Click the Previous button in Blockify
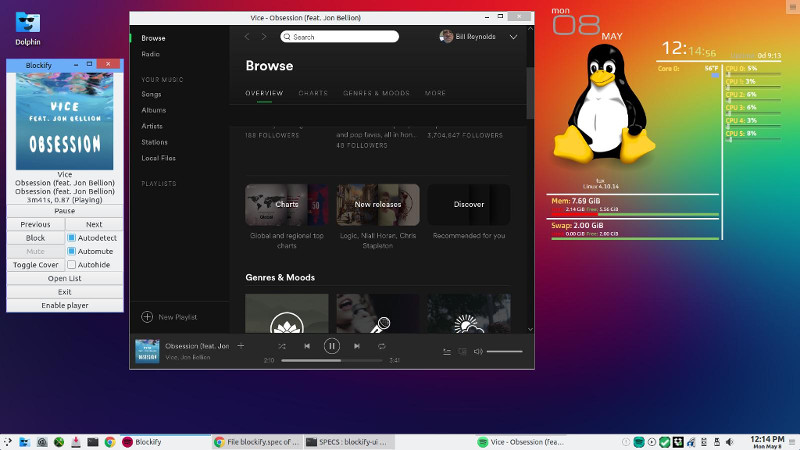Viewport: 800px width, 450px height. coord(35,224)
